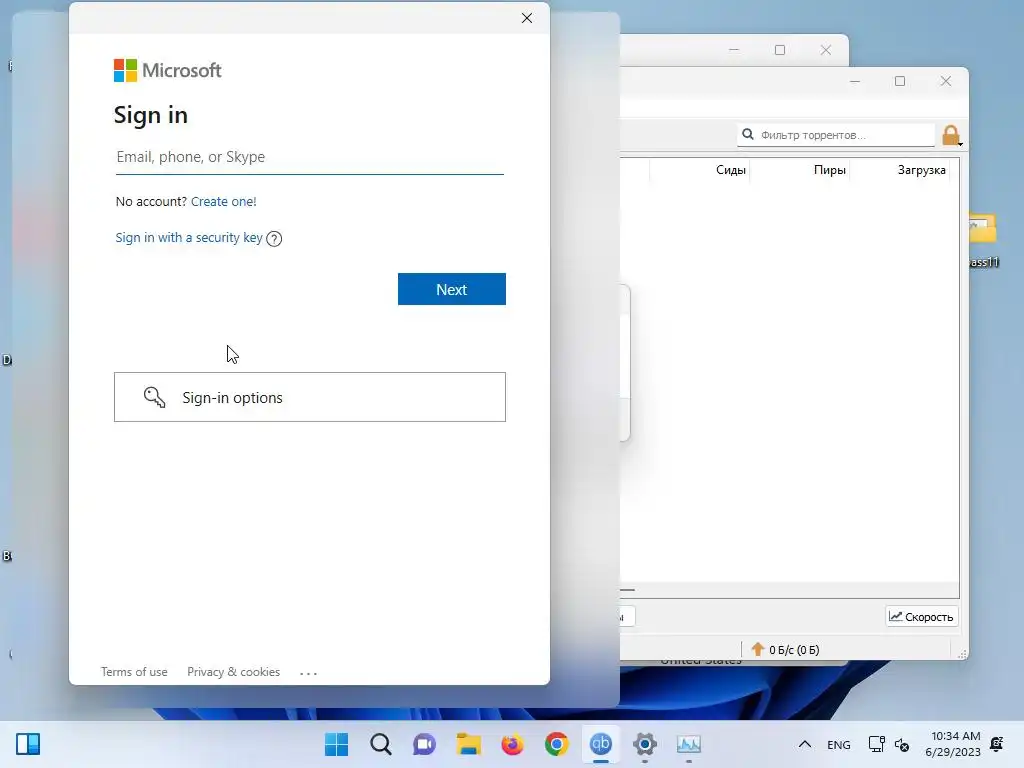Open Teams Chat on taskbar
This screenshot has height=768, width=1024.
coord(424,744)
